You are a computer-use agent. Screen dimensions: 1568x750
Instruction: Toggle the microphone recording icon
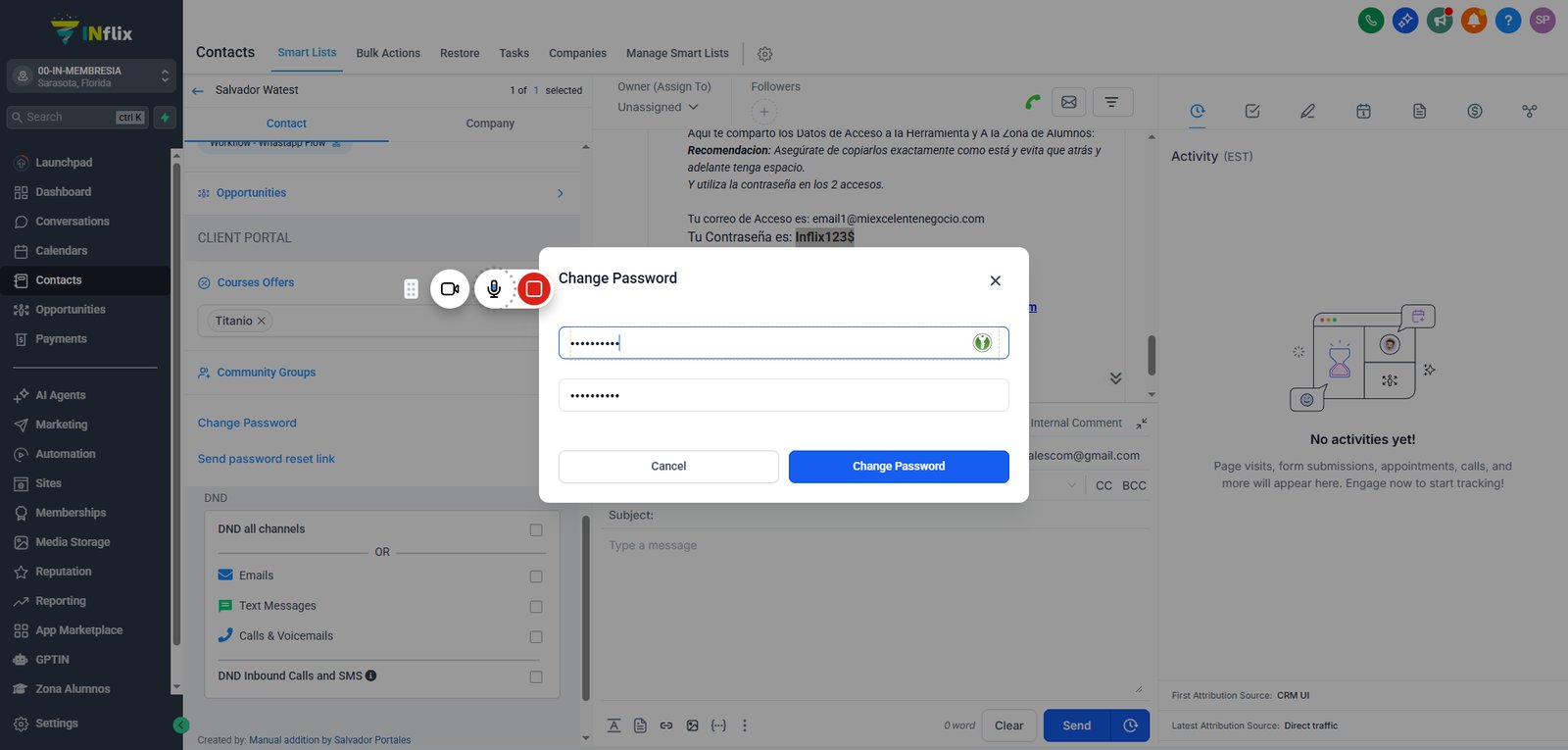494,289
